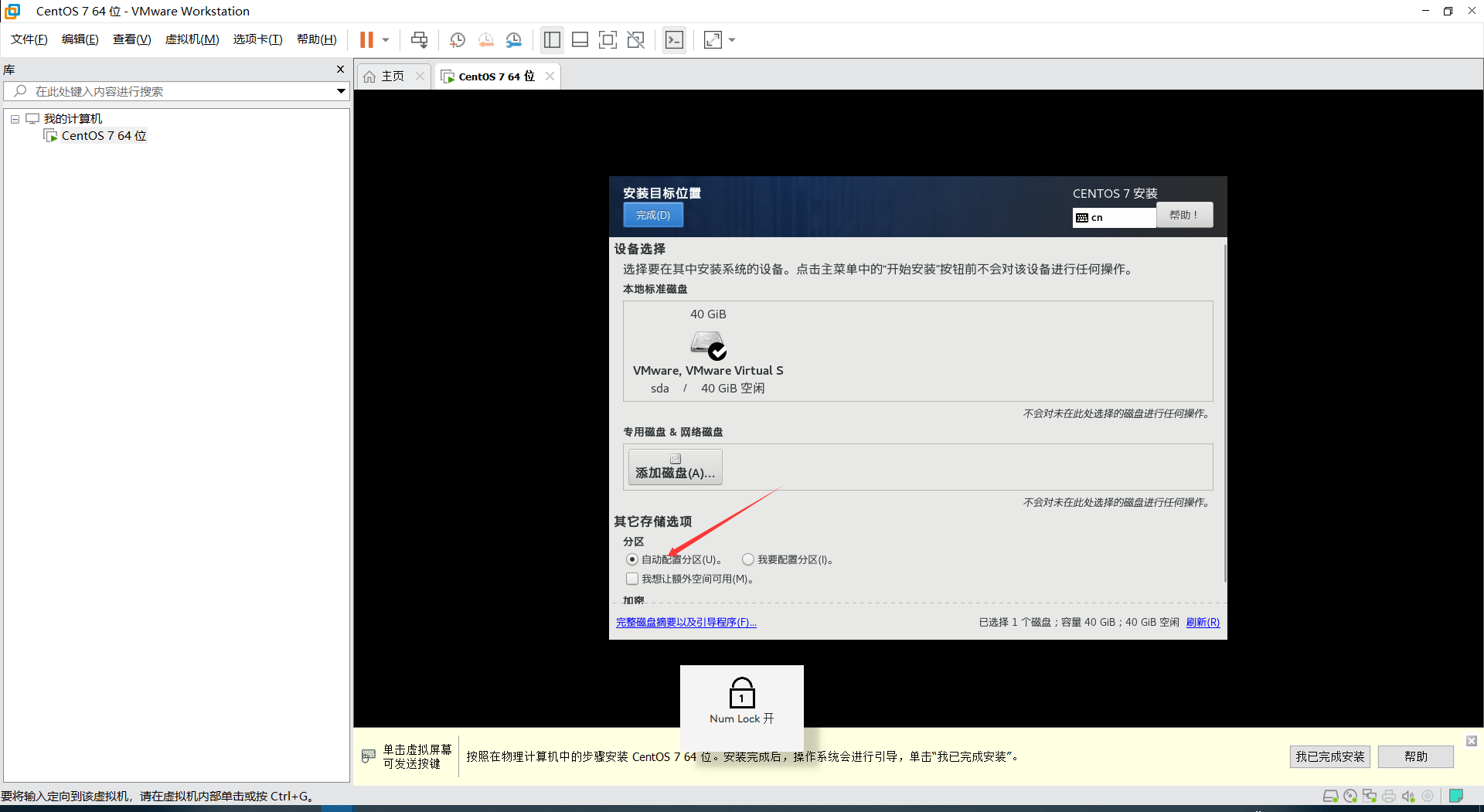Viewport: 1484px width, 812px height.
Task: Click the 完成(D) button
Action: point(653,215)
